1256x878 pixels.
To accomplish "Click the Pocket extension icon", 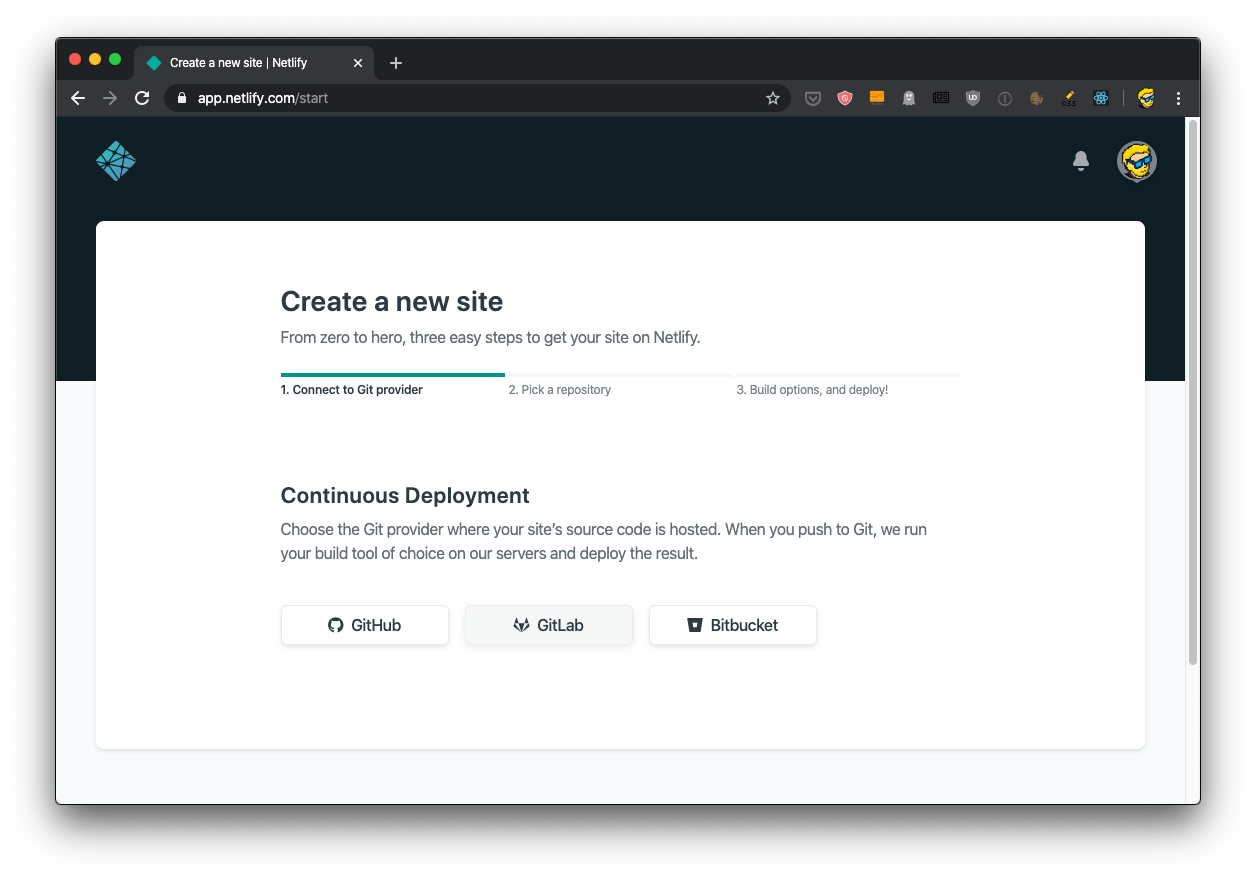I will pyautogui.click(x=813, y=98).
